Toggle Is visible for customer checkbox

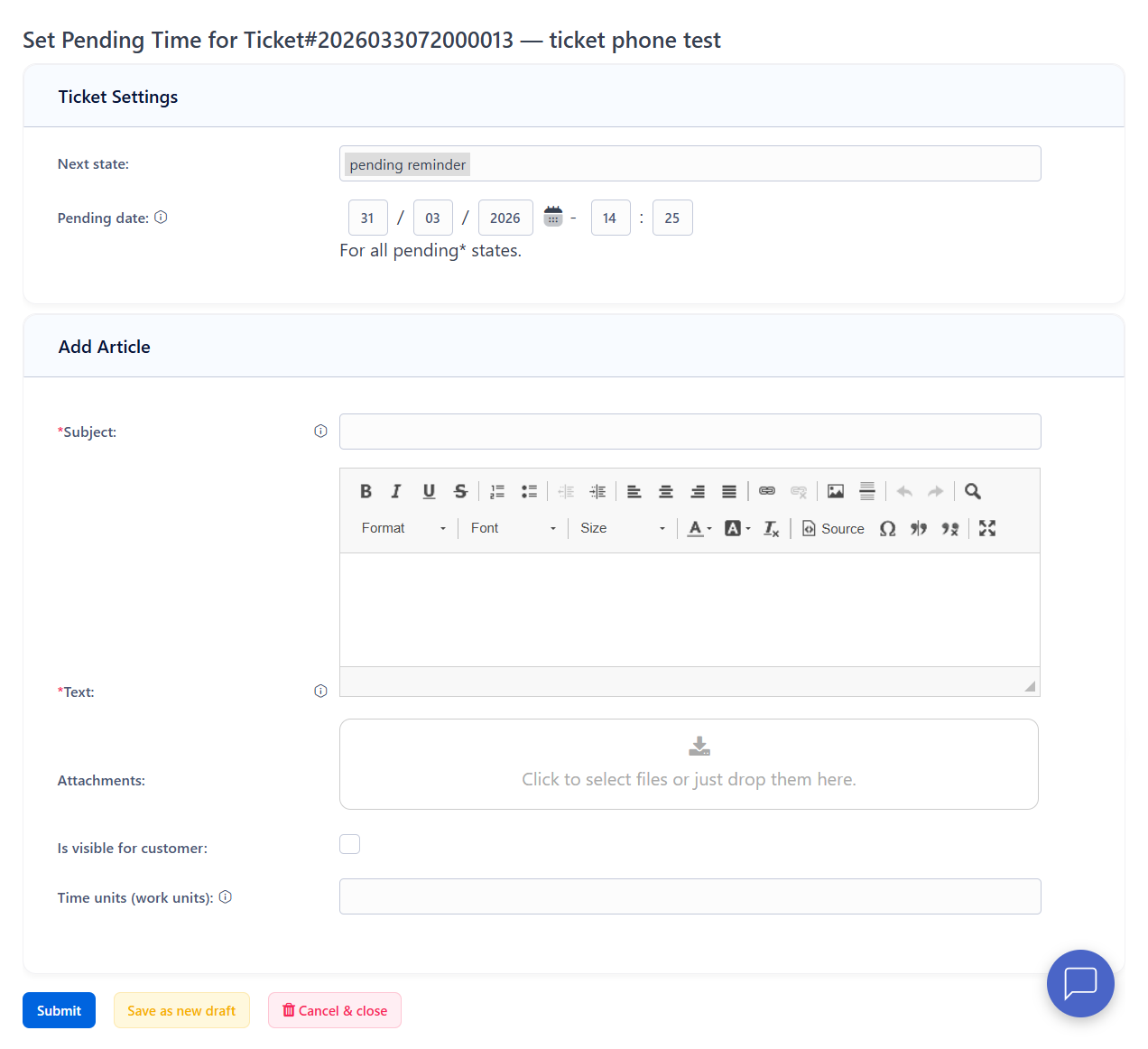(349, 844)
